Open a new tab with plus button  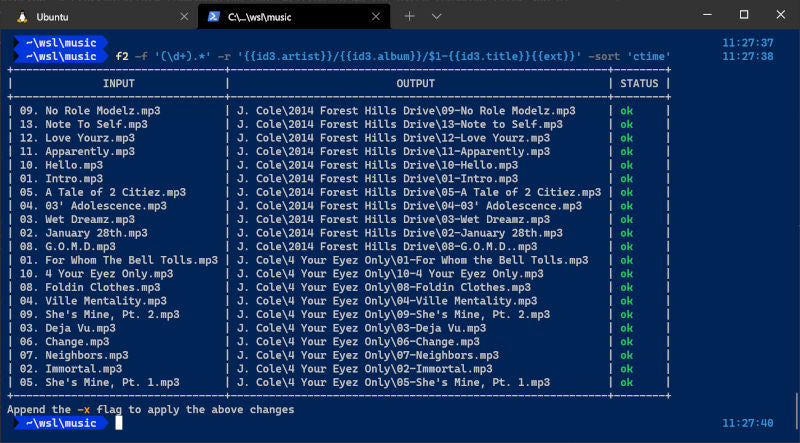[x=410, y=17]
